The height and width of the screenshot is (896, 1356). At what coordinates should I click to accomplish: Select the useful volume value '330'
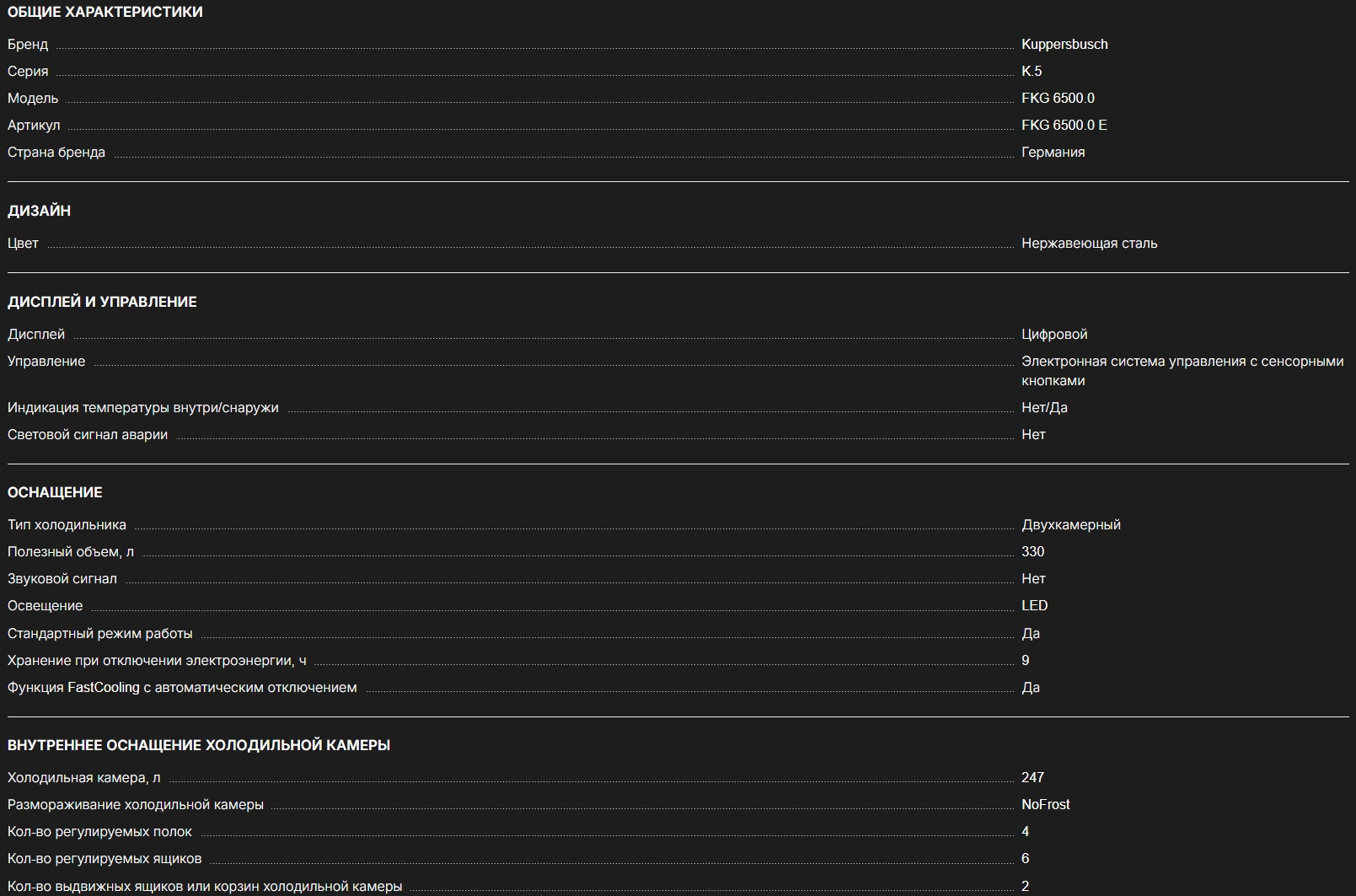[x=1032, y=551]
